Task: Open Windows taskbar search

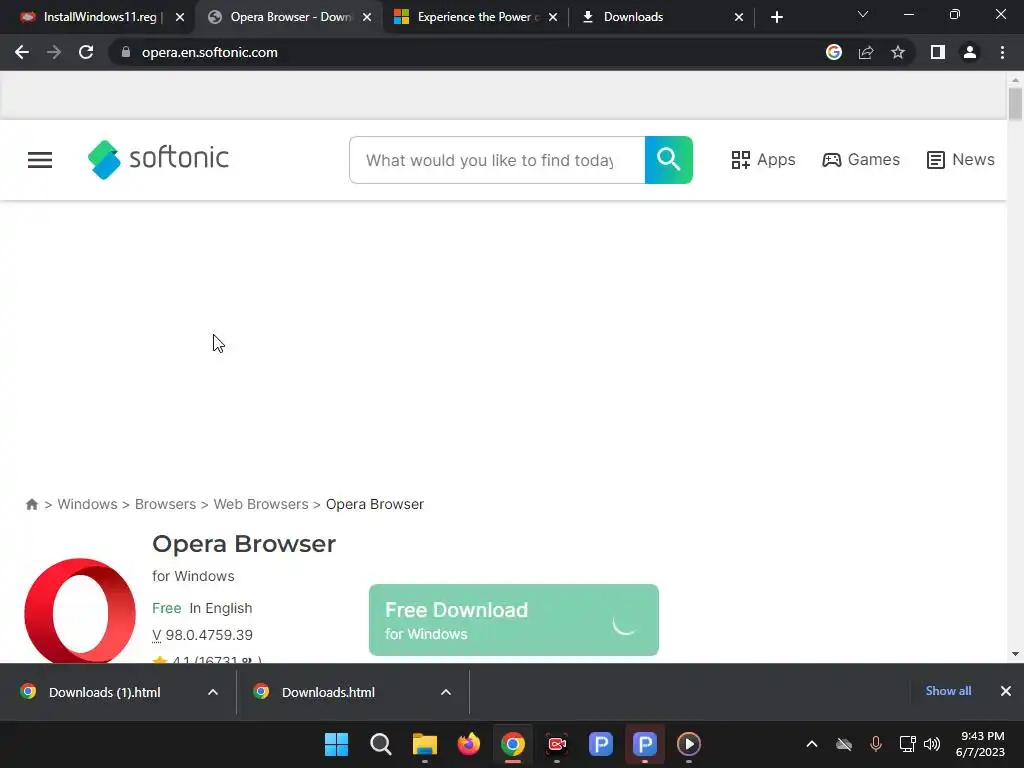Action: (381, 744)
